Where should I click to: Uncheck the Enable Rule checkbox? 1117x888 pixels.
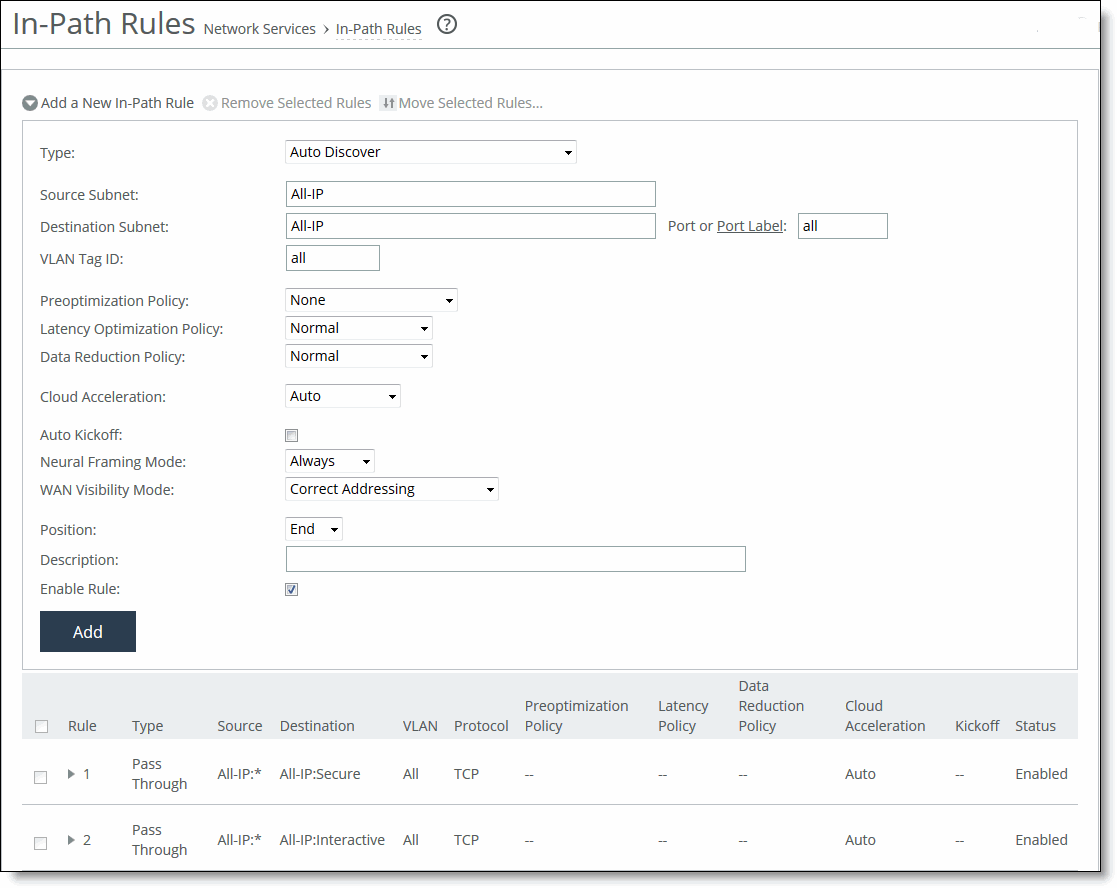[x=291, y=589]
